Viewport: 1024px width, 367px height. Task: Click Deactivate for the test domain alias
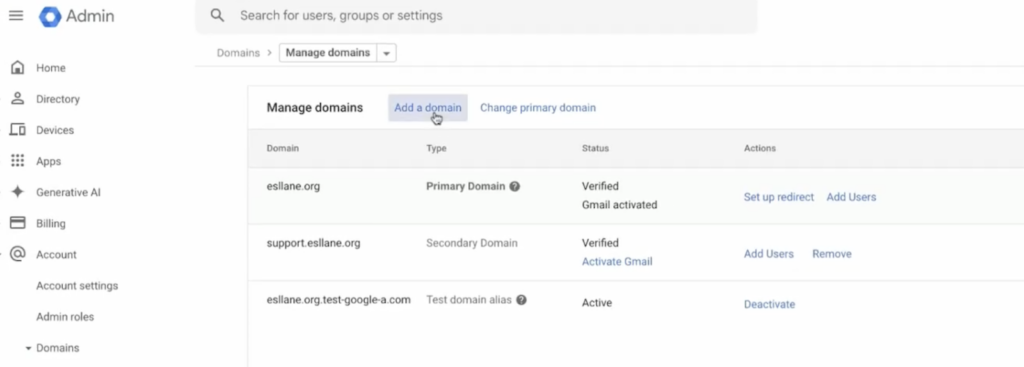coord(769,304)
